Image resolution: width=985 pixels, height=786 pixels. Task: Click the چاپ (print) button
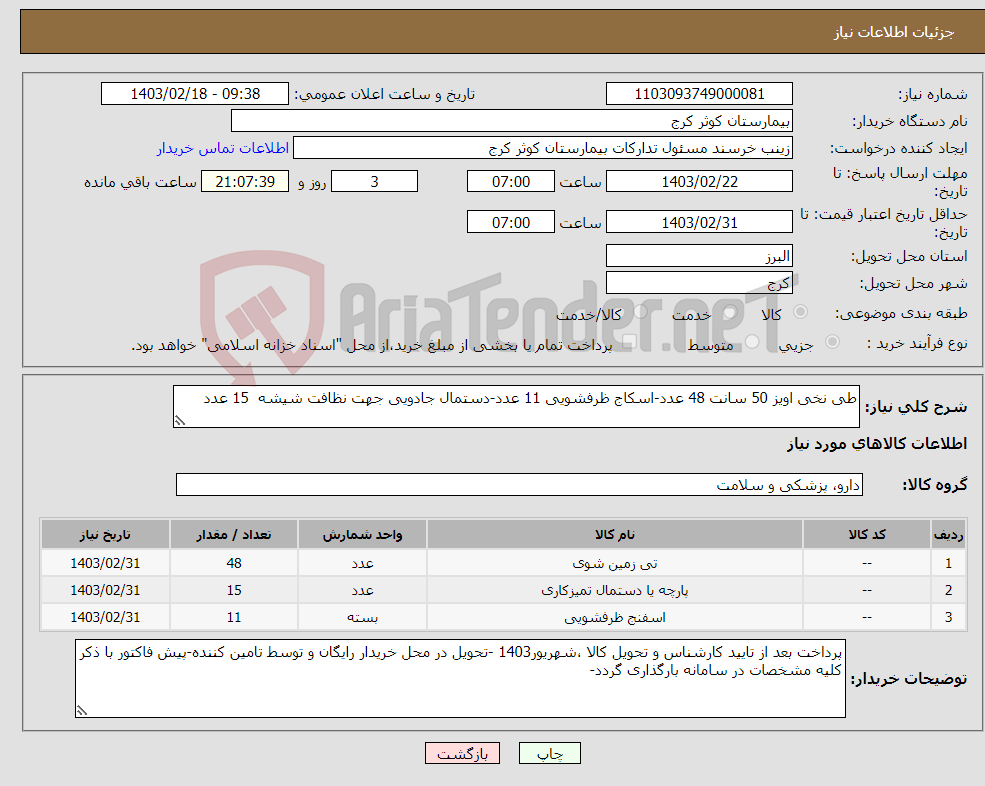[x=550, y=753]
